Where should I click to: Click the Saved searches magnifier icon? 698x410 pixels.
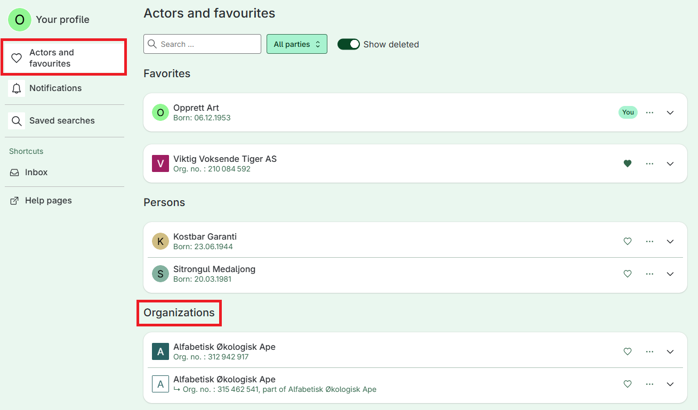(x=16, y=121)
